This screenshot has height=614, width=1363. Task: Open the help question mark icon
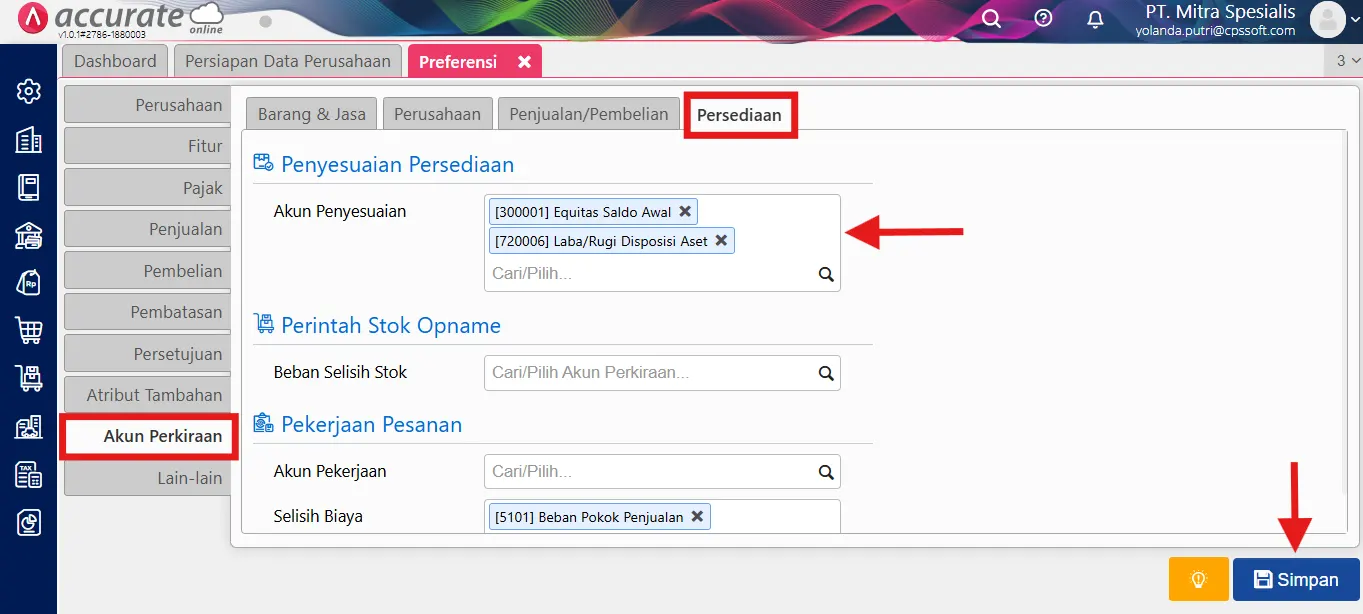1043,18
